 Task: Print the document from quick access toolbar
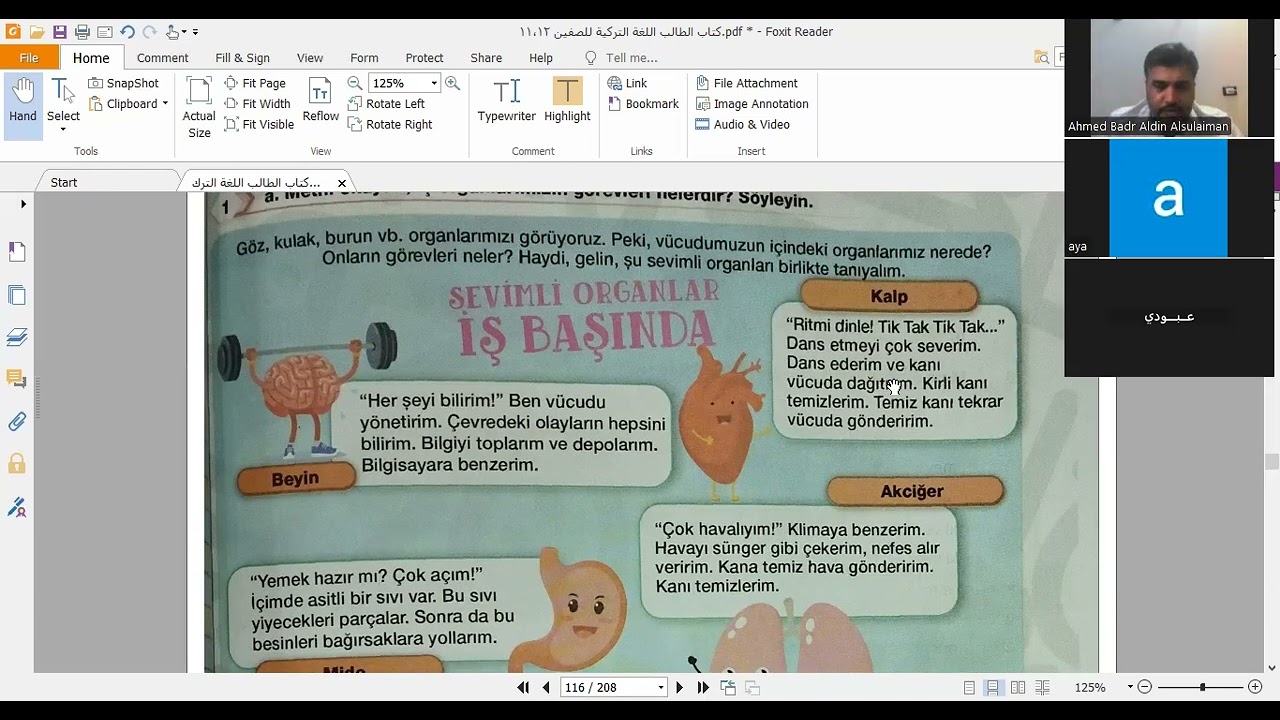[82, 32]
